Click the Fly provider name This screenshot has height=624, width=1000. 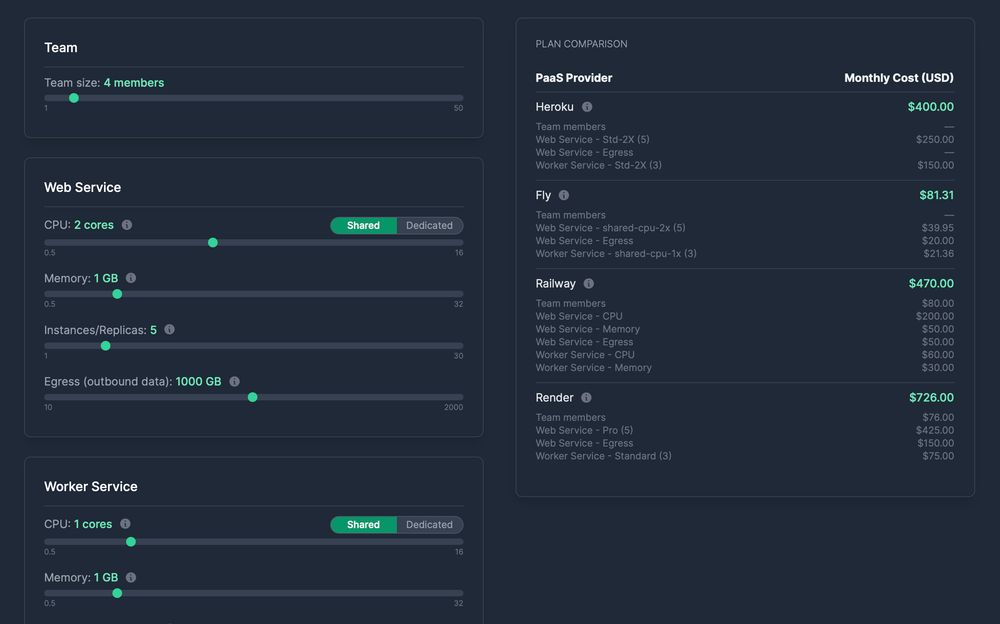point(543,195)
